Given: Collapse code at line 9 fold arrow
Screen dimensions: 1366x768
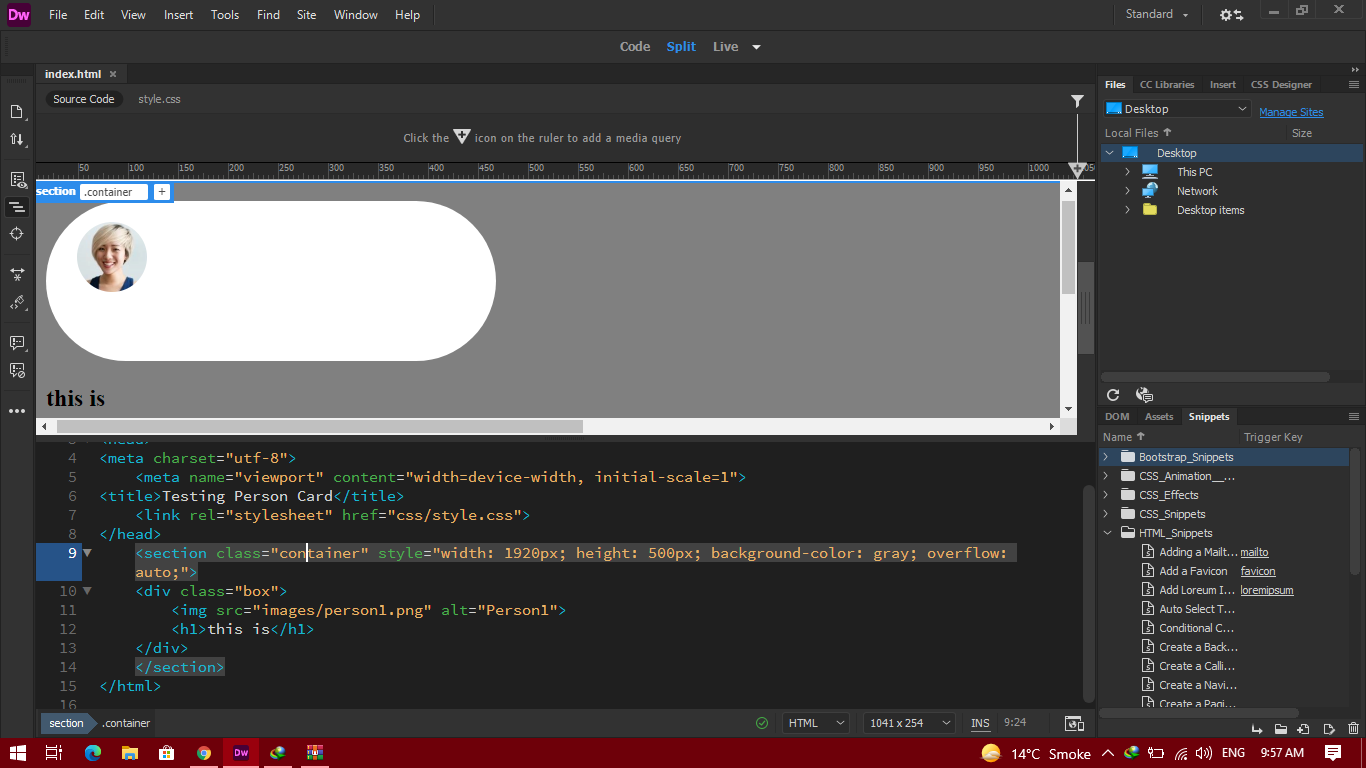Looking at the screenshot, I should click(87, 552).
